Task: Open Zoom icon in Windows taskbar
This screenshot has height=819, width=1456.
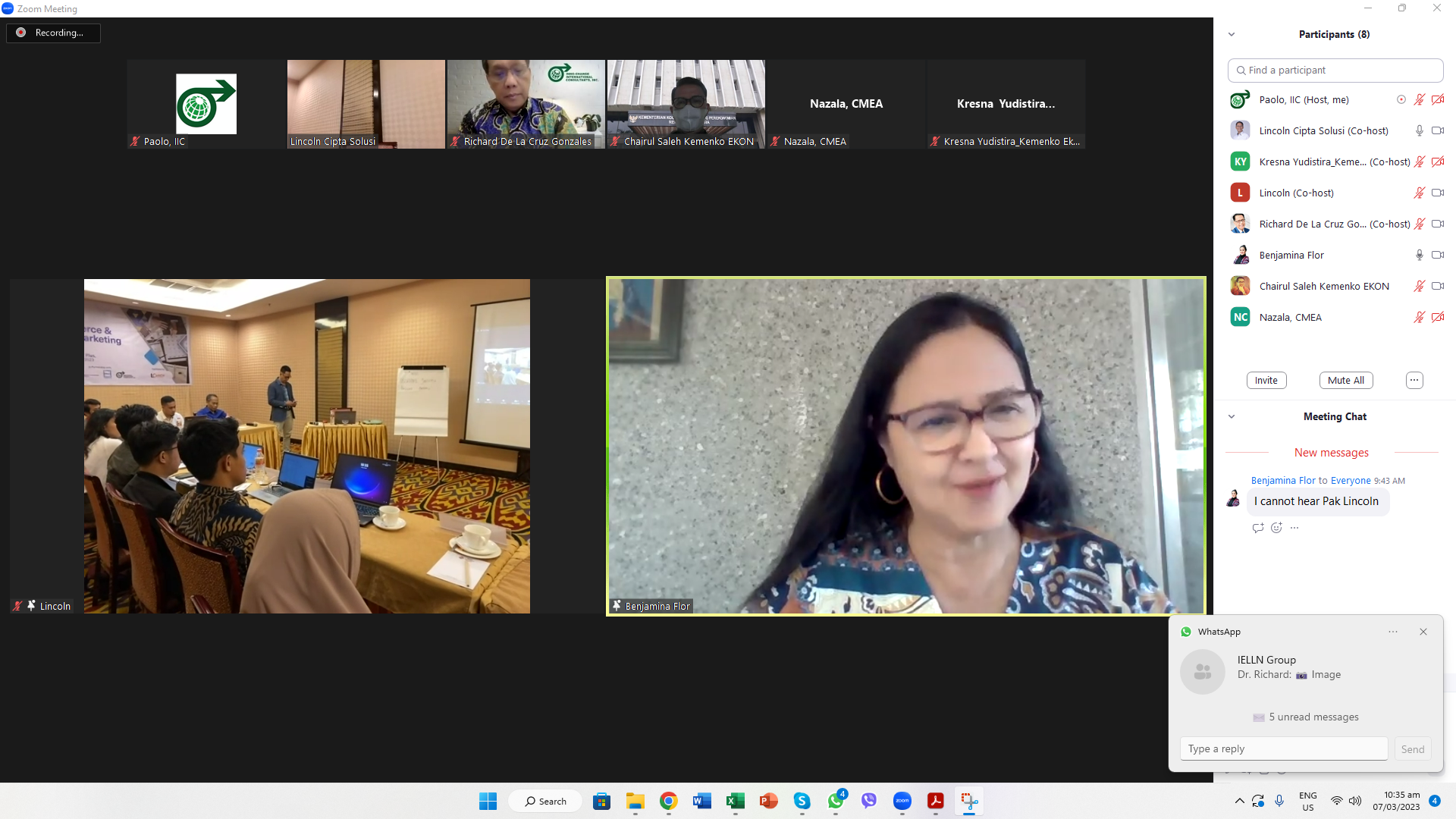Action: pyautogui.click(x=902, y=801)
